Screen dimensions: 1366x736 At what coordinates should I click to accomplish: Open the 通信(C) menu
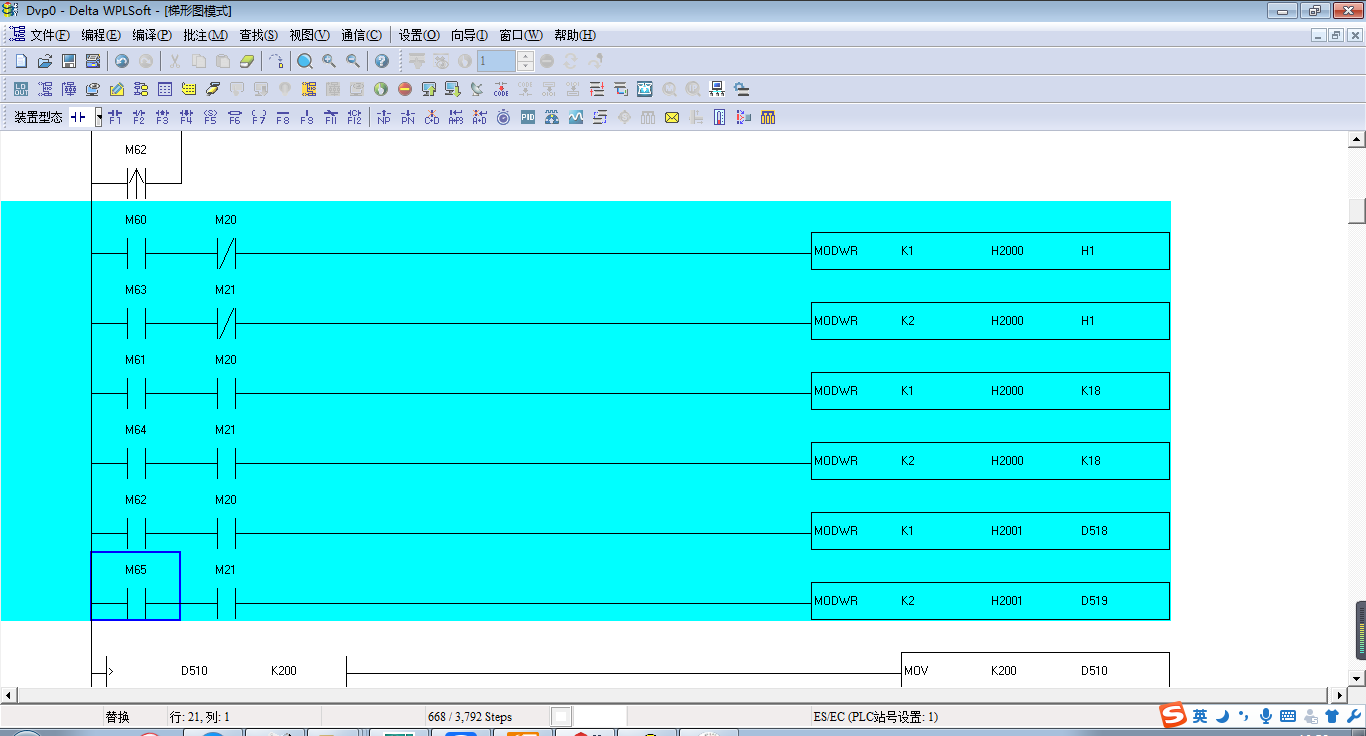click(361, 35)
